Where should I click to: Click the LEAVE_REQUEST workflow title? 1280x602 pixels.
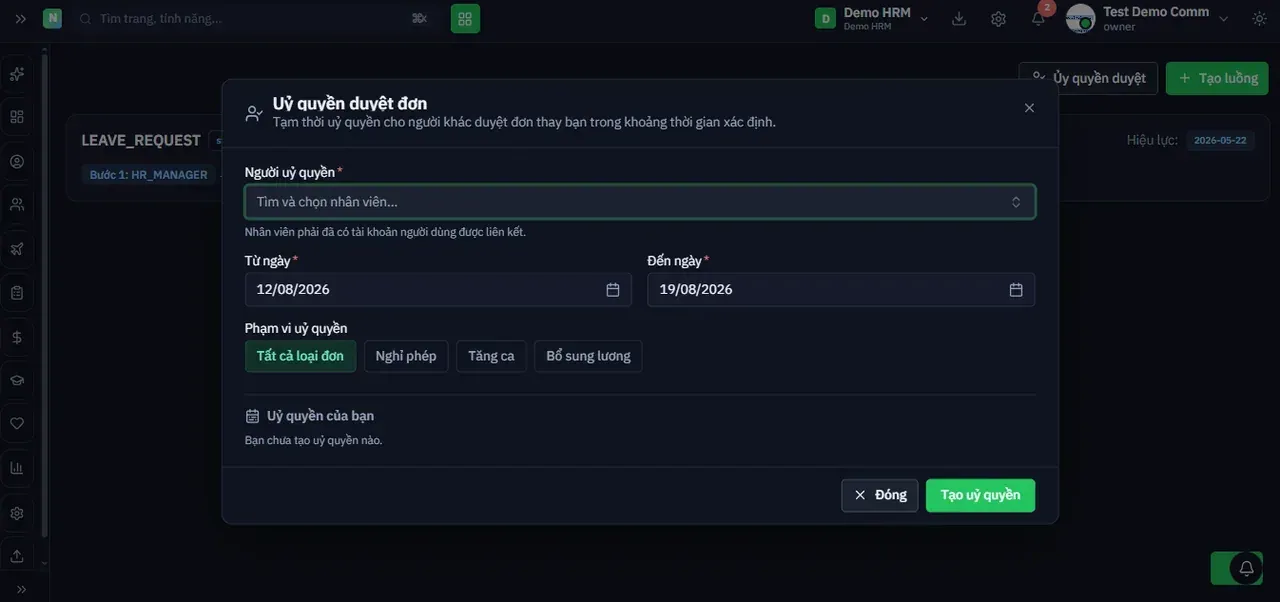click(141, 140)
